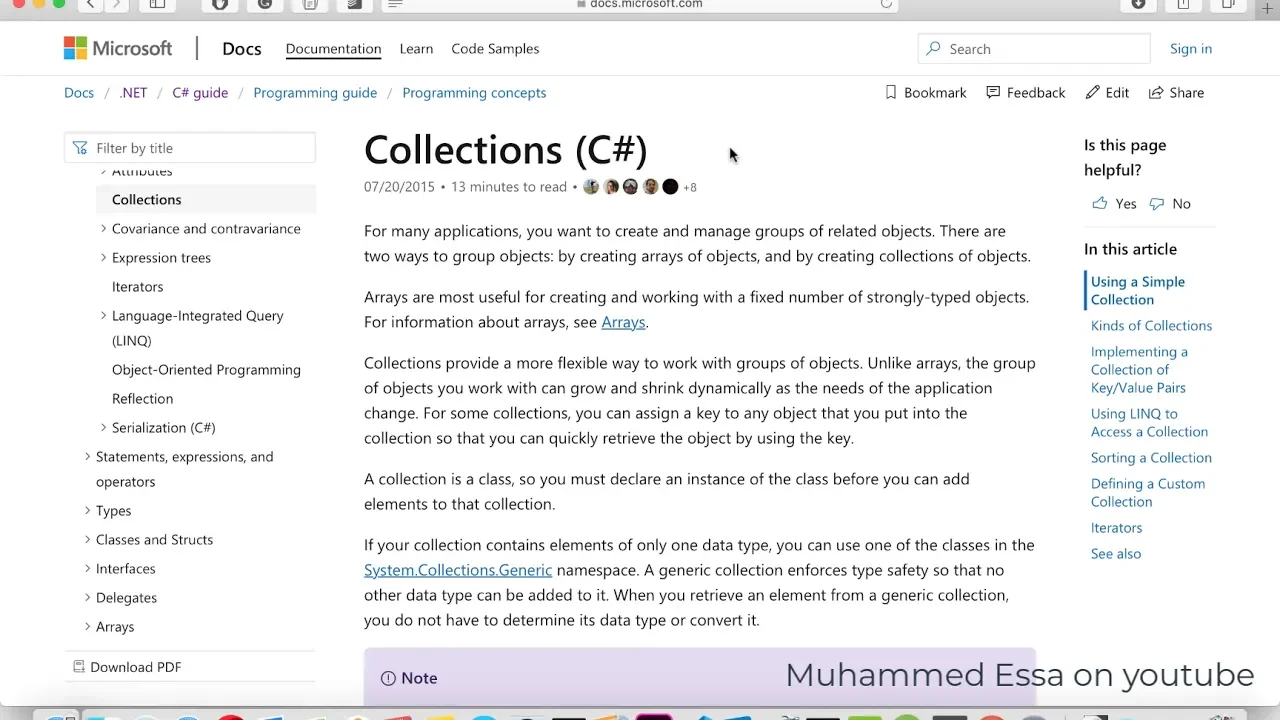The height and width of the screenshot is (720, 1280).
Task: Jump to See also section
Action: pos(1116,553)
